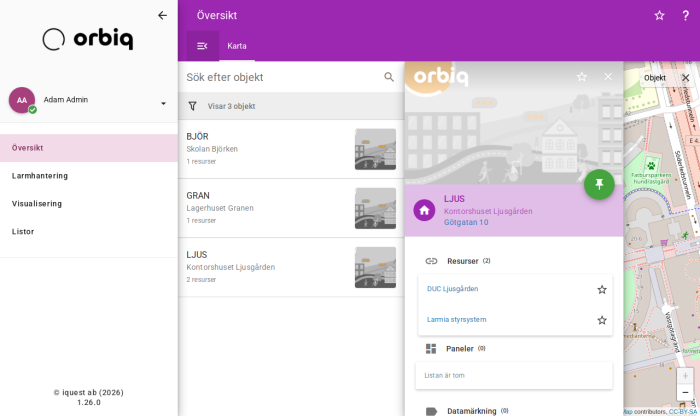This screenshot has height=416, width=700.
Task: Click Resurser link icon
Action: 431,261
